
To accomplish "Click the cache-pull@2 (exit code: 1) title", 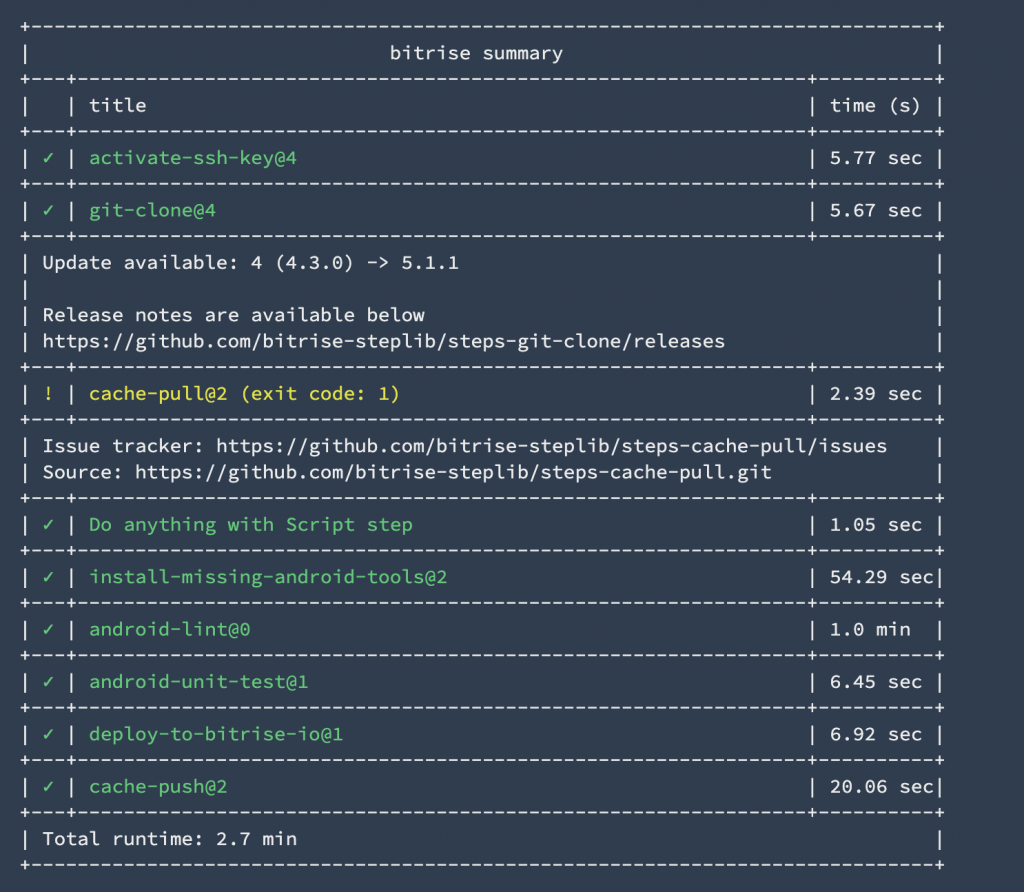I will point(244,394).
